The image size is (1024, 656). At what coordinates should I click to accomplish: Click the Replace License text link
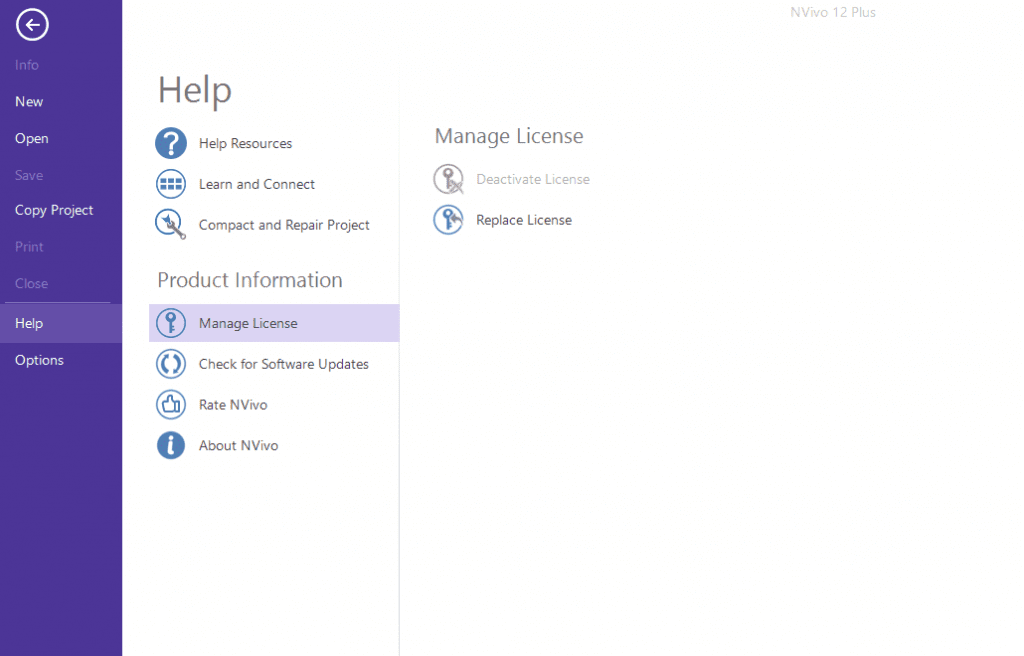point(524,220)
